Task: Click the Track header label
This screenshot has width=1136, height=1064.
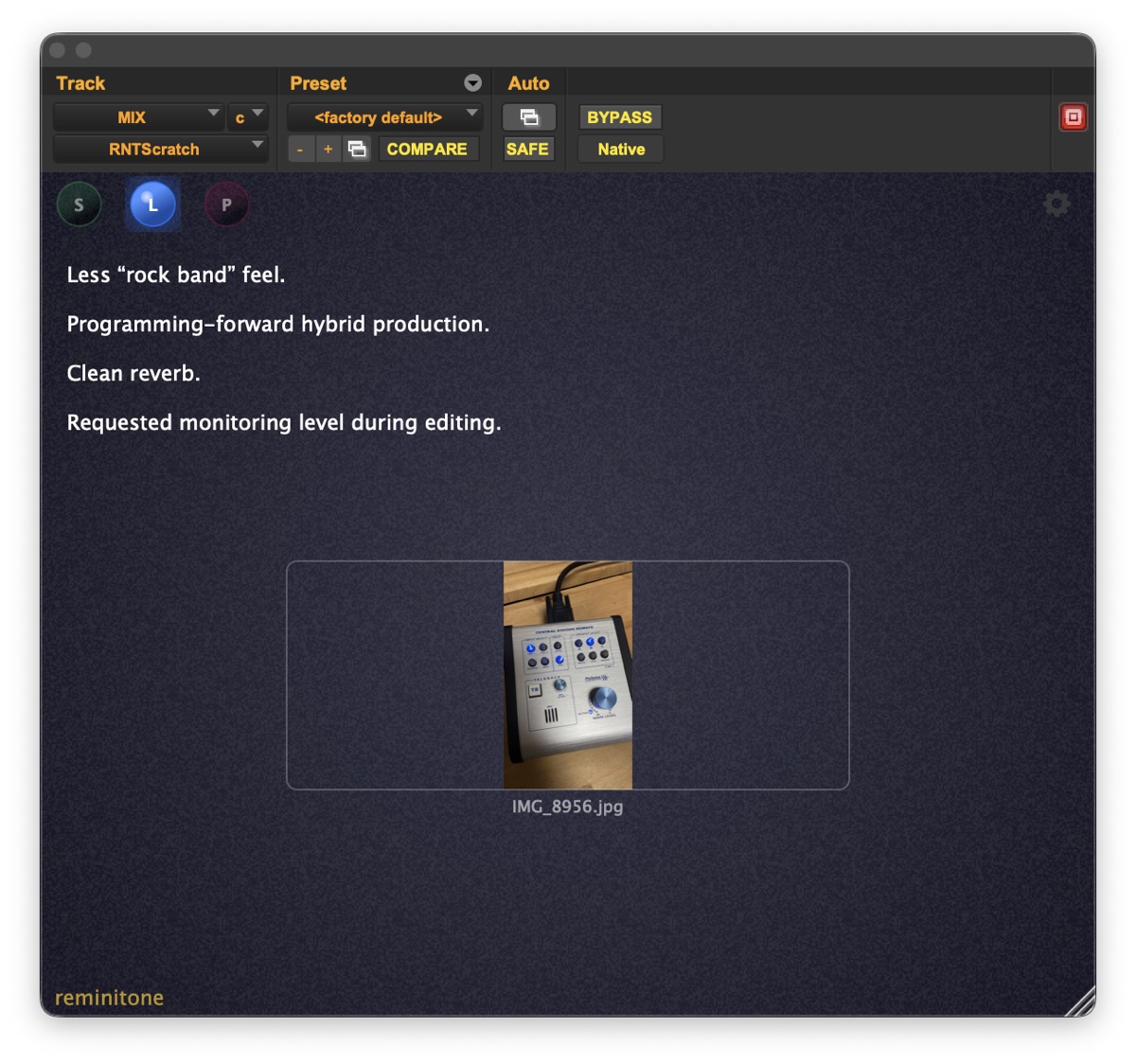Action: [80, 83]
